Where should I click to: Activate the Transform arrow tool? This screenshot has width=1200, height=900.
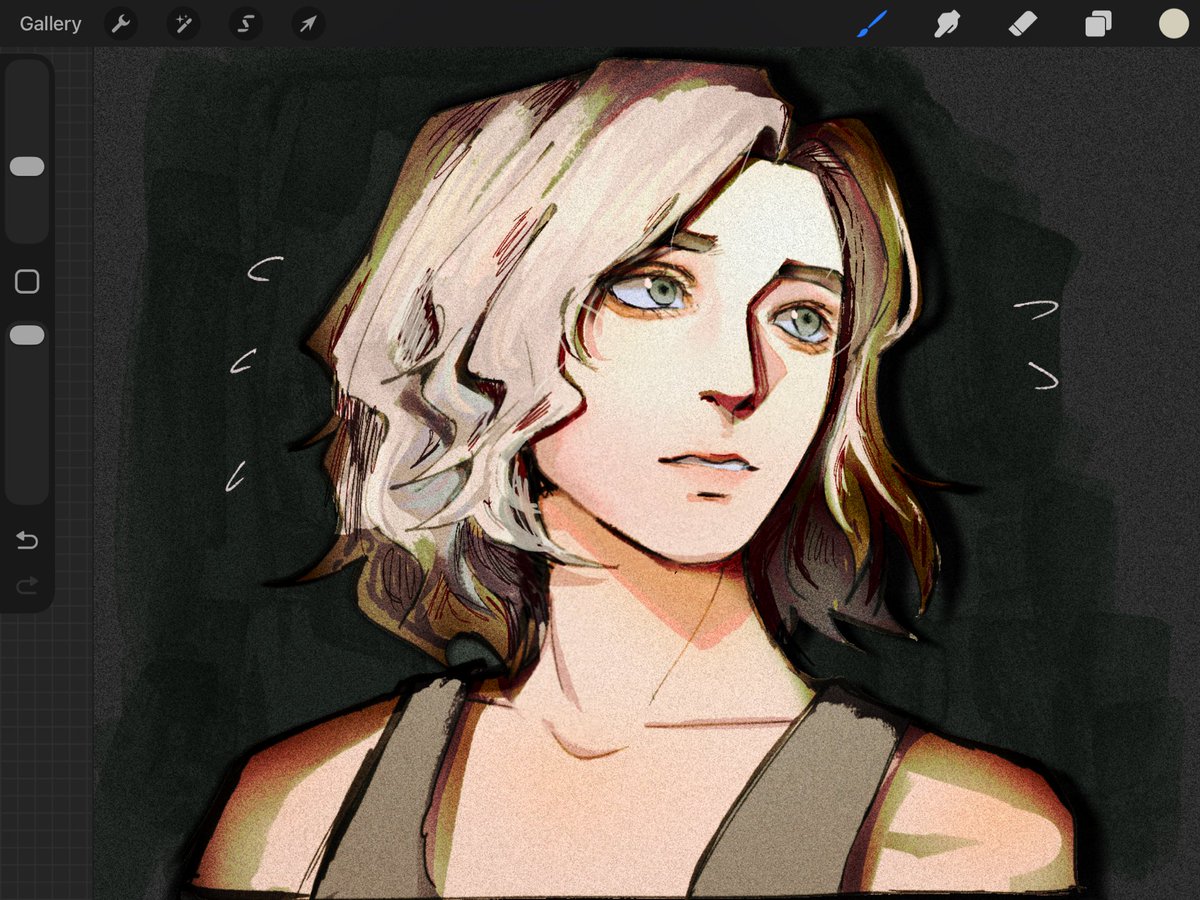[x=308, y=24]
